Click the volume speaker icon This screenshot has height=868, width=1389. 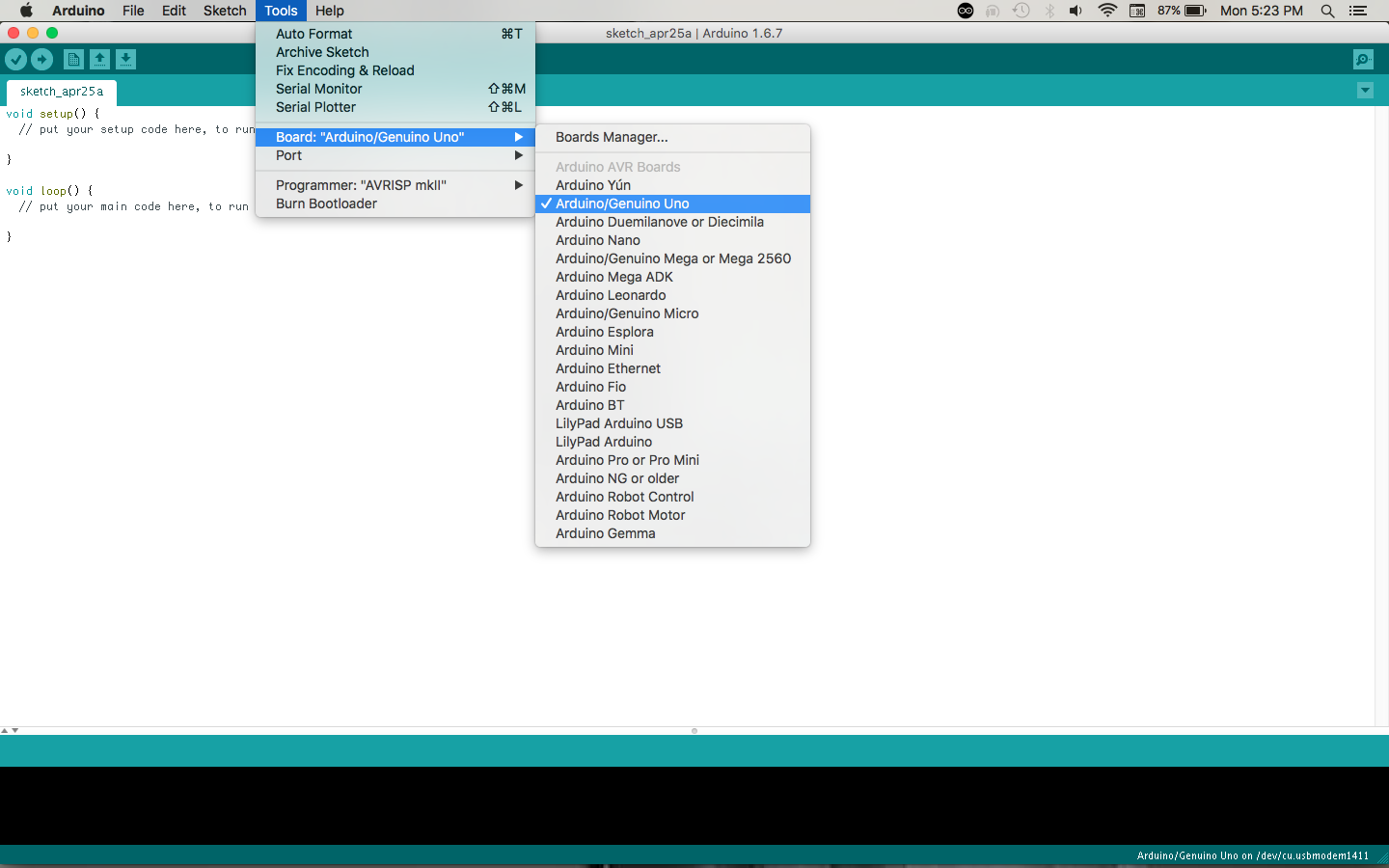[x=1076, y=11]
